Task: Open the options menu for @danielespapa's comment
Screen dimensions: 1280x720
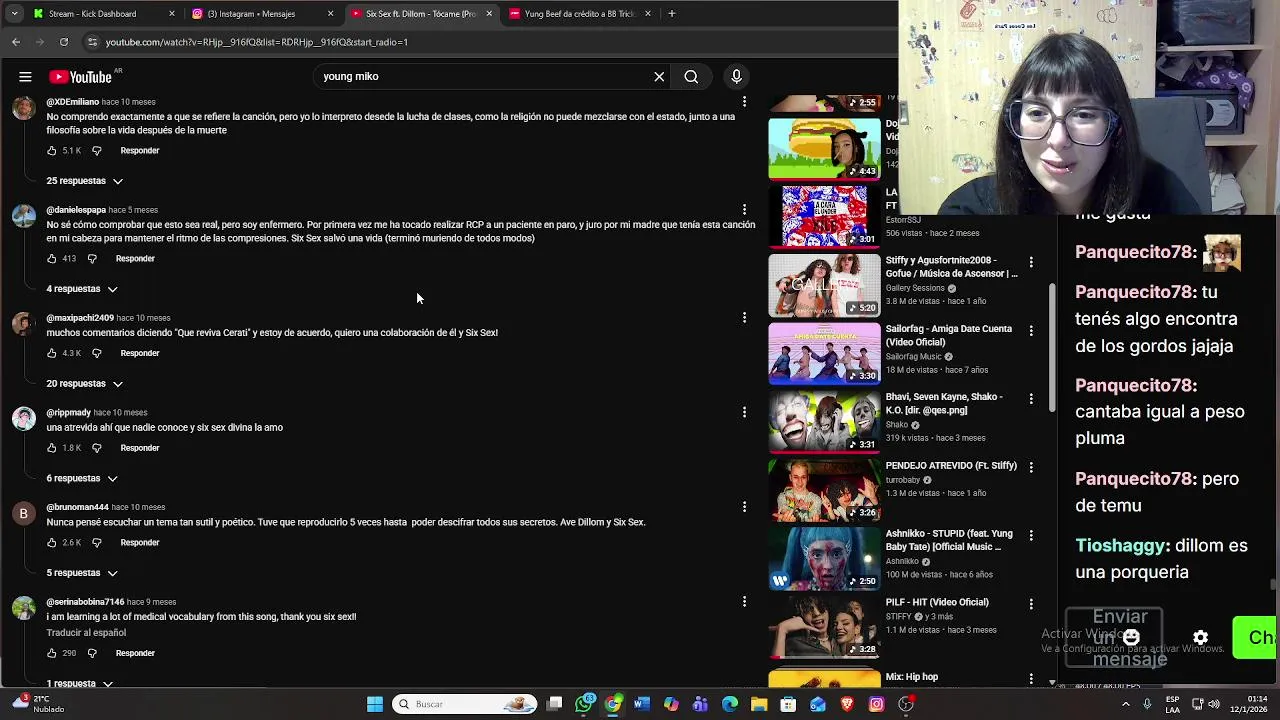Action: tap(744, 210)
